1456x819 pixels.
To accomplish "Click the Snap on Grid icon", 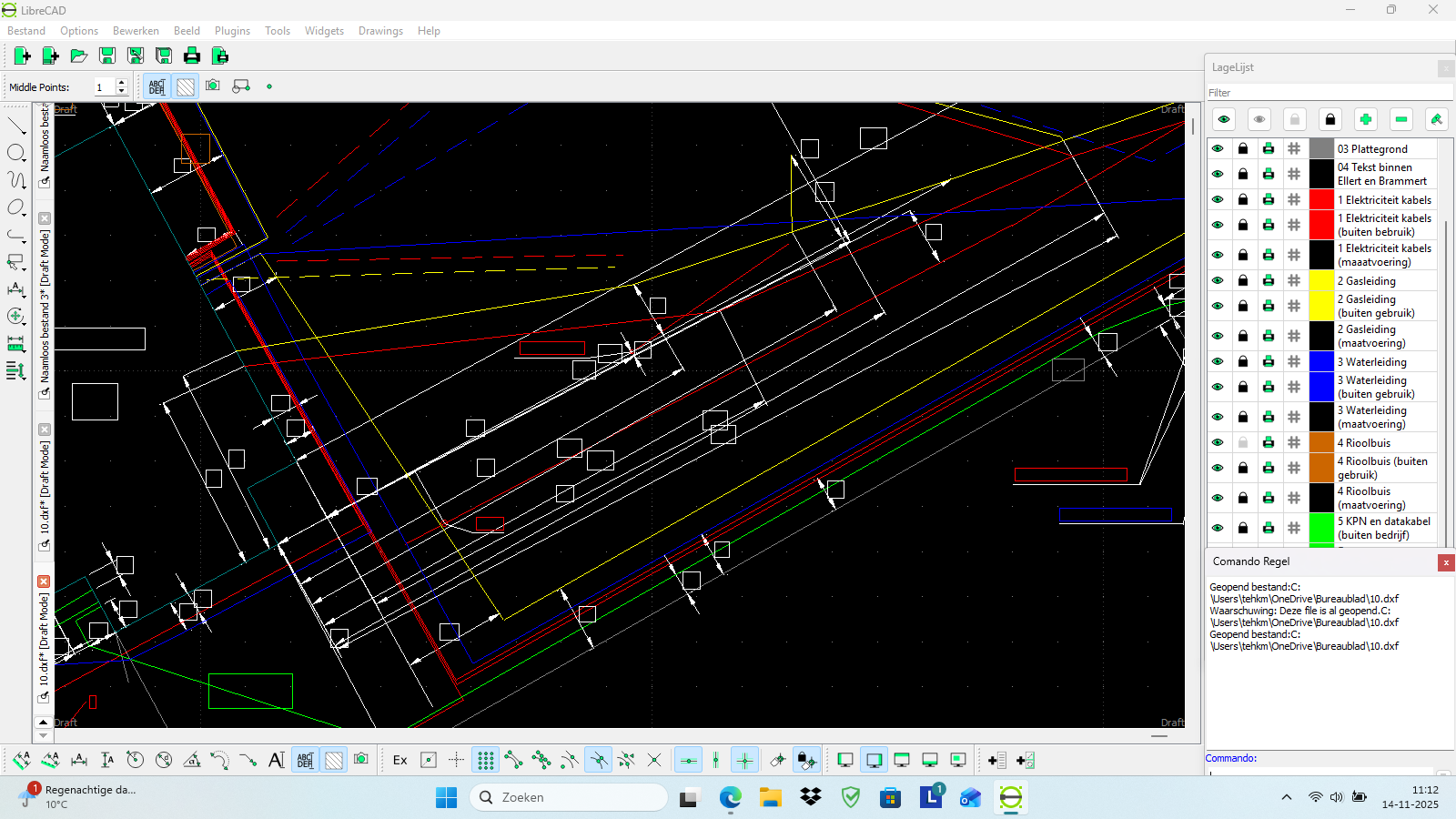I will [x=486, y=760].
